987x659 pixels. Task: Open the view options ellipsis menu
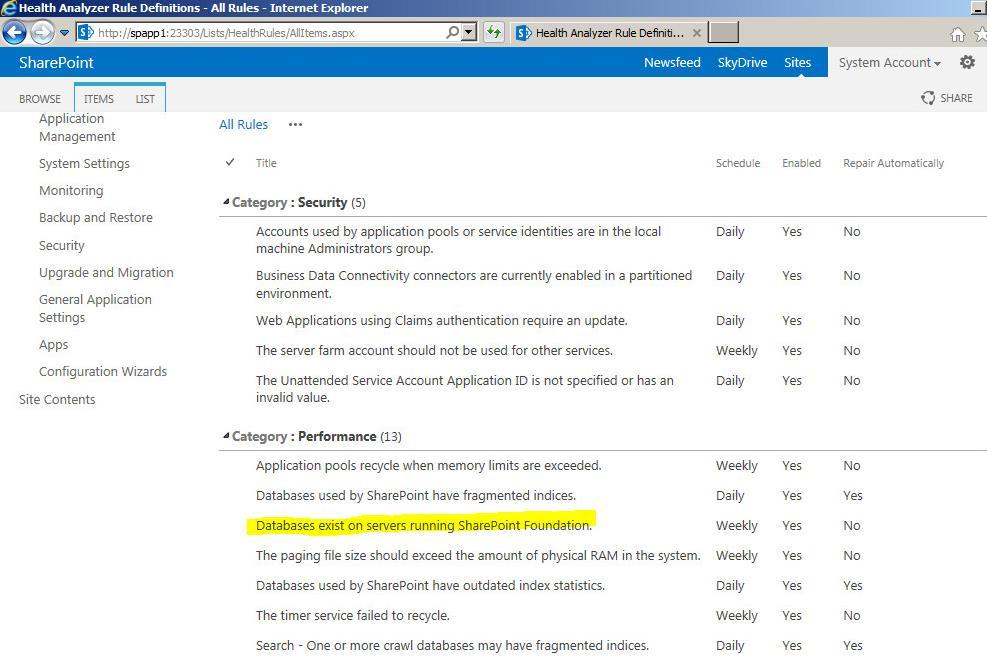[295, 125]
